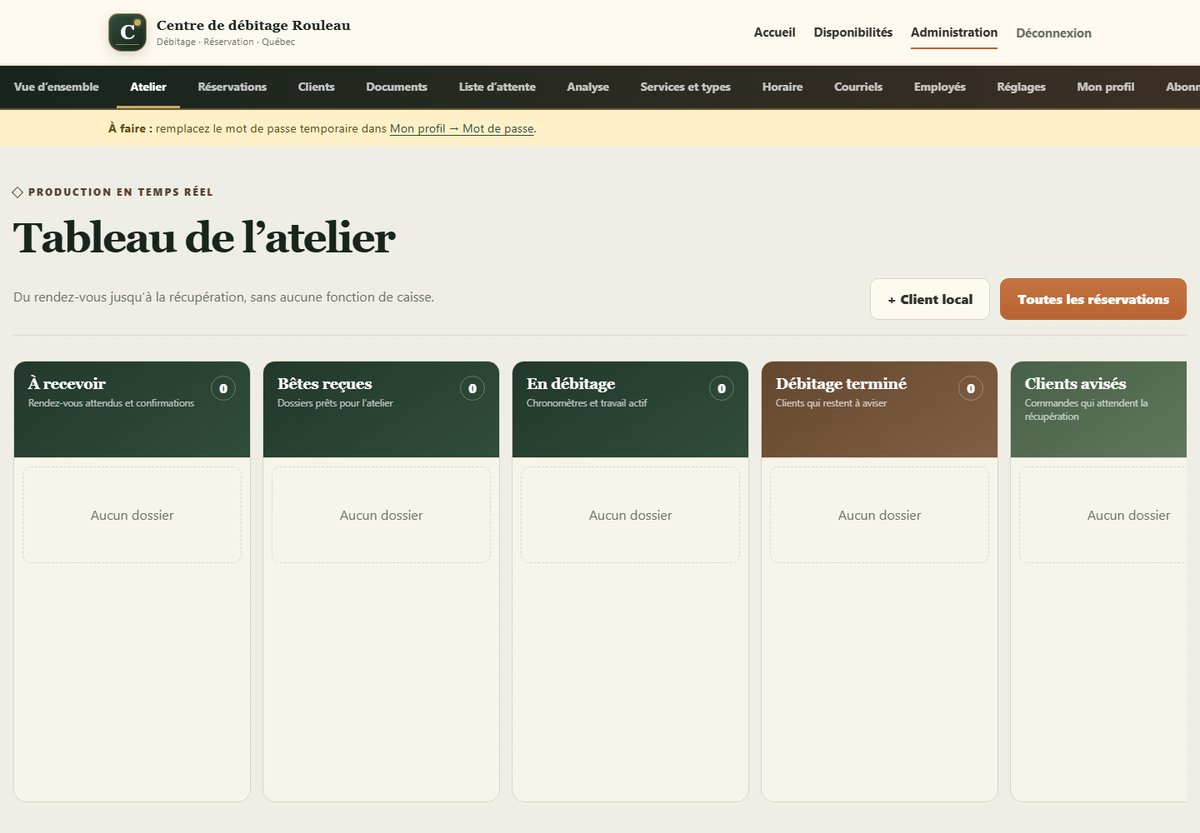
Task: Click the count badge in En débitage
Action: coord(721,388)
